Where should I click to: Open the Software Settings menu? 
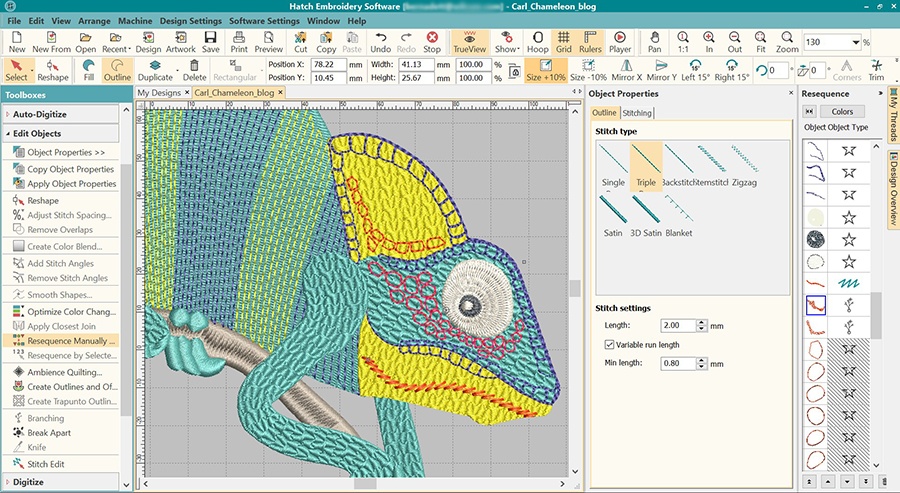tap(264, 20)
